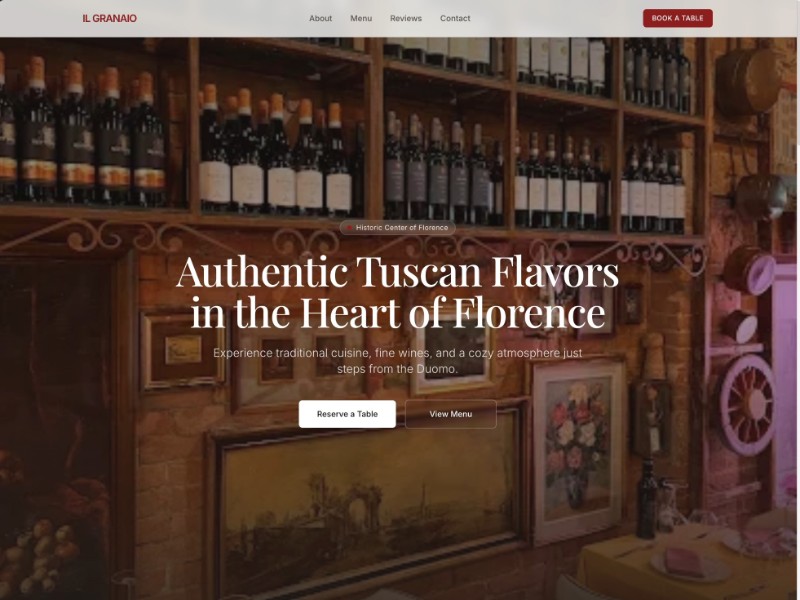Click the empty navbar area beside Contact

point(556,18)
